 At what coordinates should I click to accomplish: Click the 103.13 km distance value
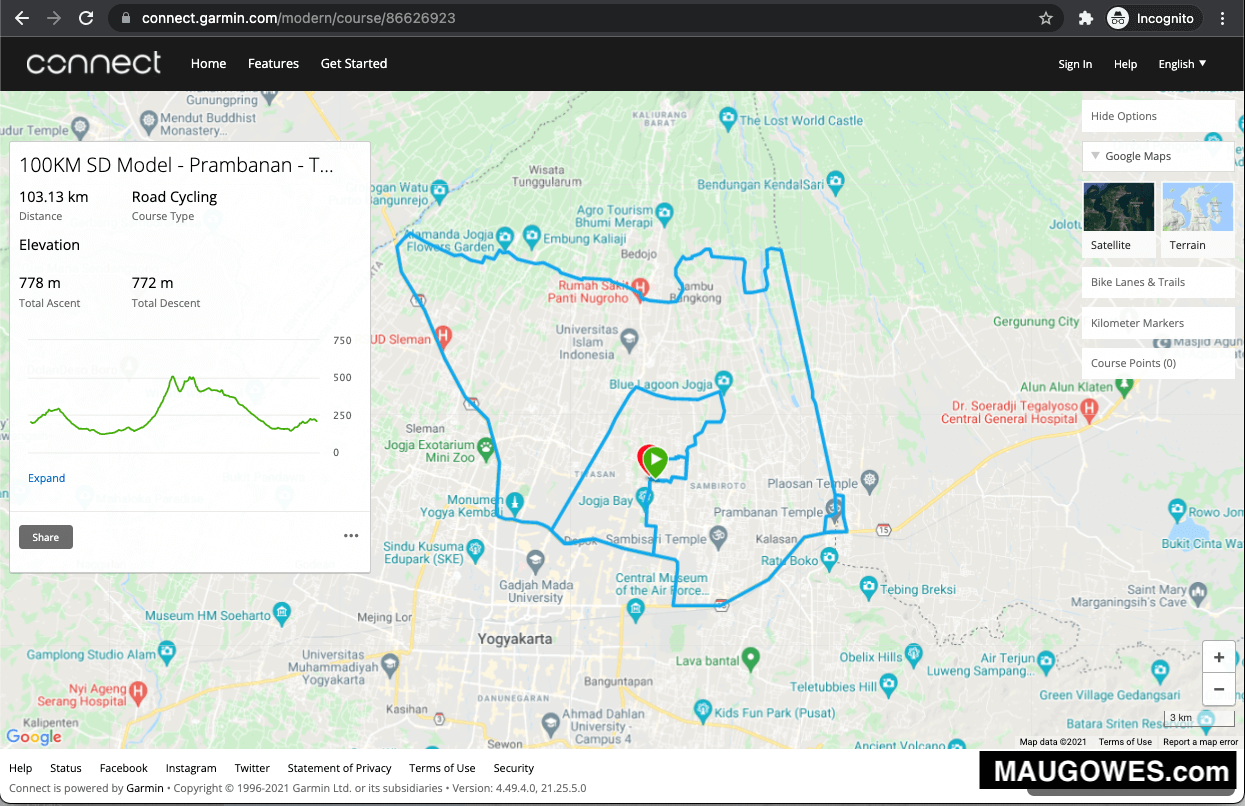pyautogui.click(x=54, y=197)
